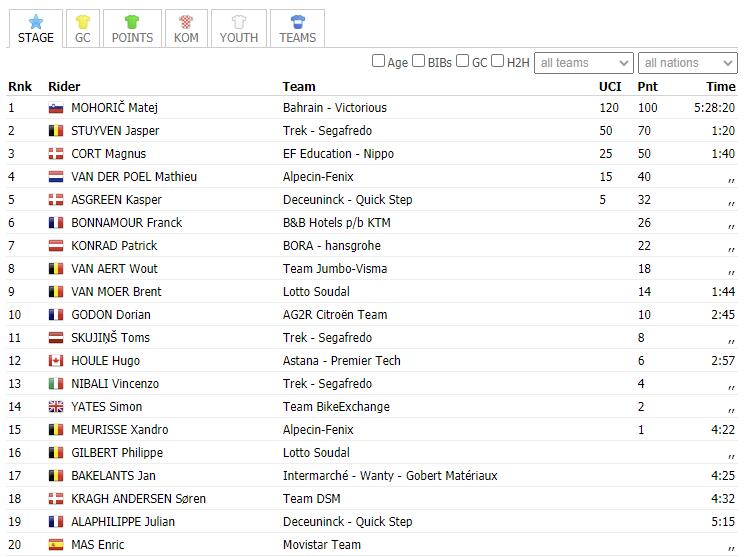Open team Team BikeExchange
752x557 pixels.
336,407
